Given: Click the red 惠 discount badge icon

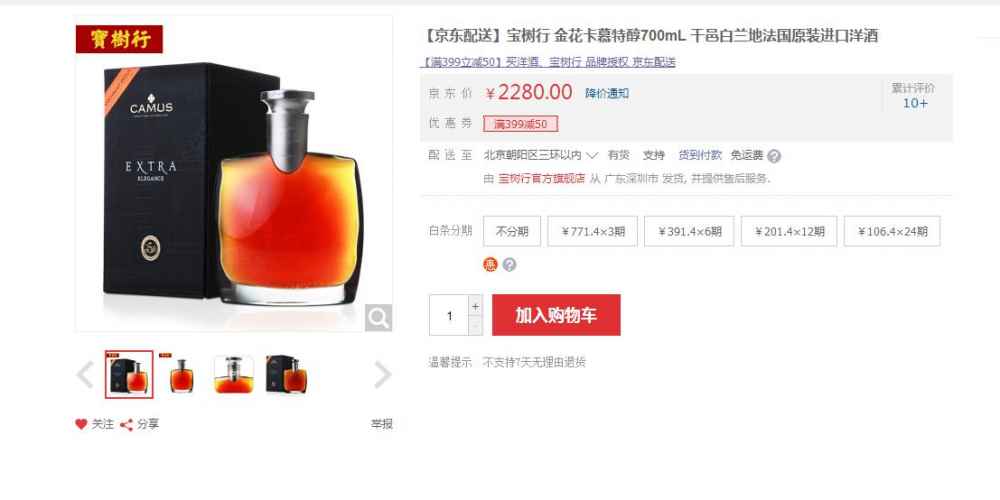Looking at the screenshot, I should point(490,265).
